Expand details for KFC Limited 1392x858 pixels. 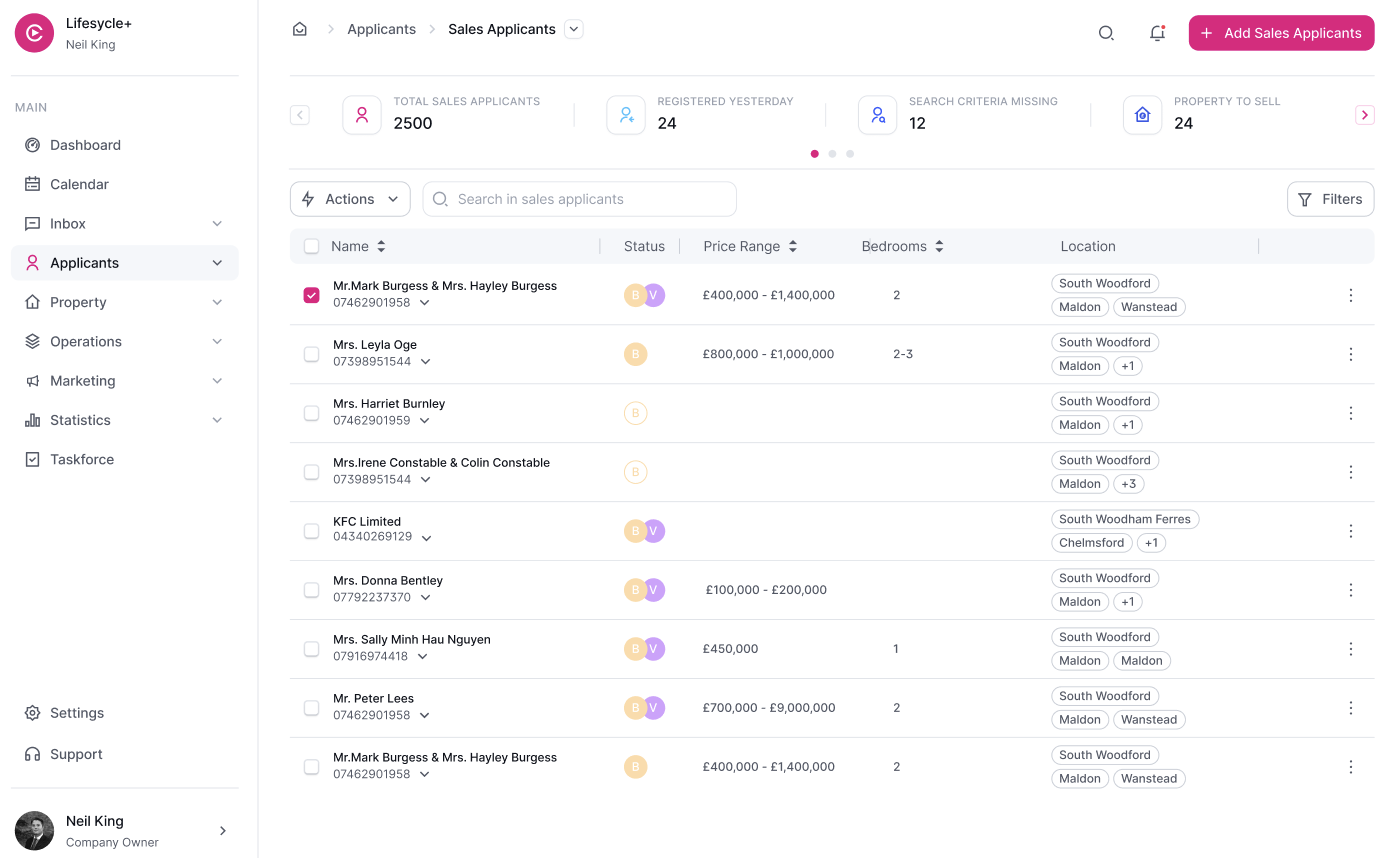click(427, 537)
